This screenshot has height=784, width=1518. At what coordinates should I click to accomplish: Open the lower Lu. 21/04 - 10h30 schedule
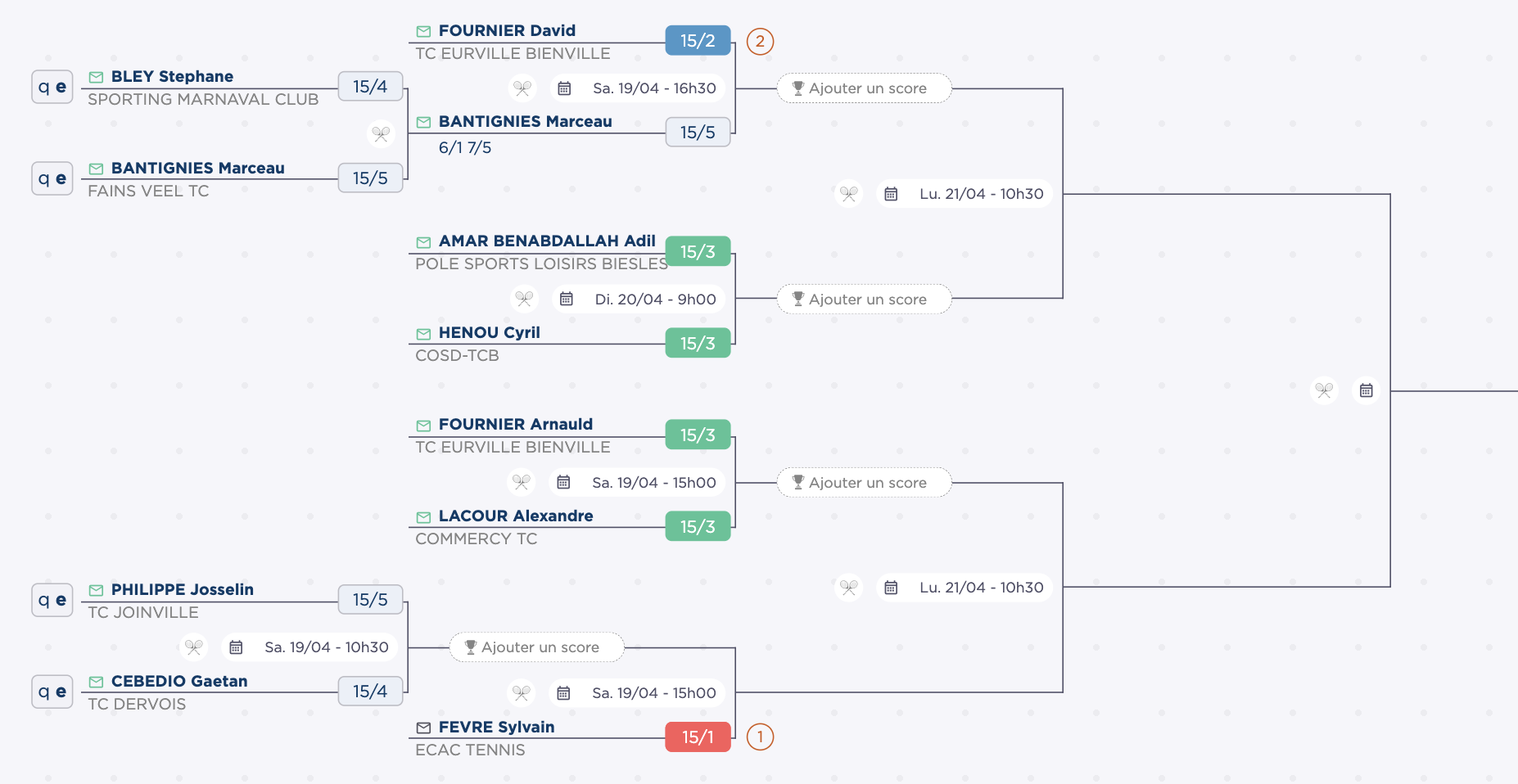click(981, 588)
